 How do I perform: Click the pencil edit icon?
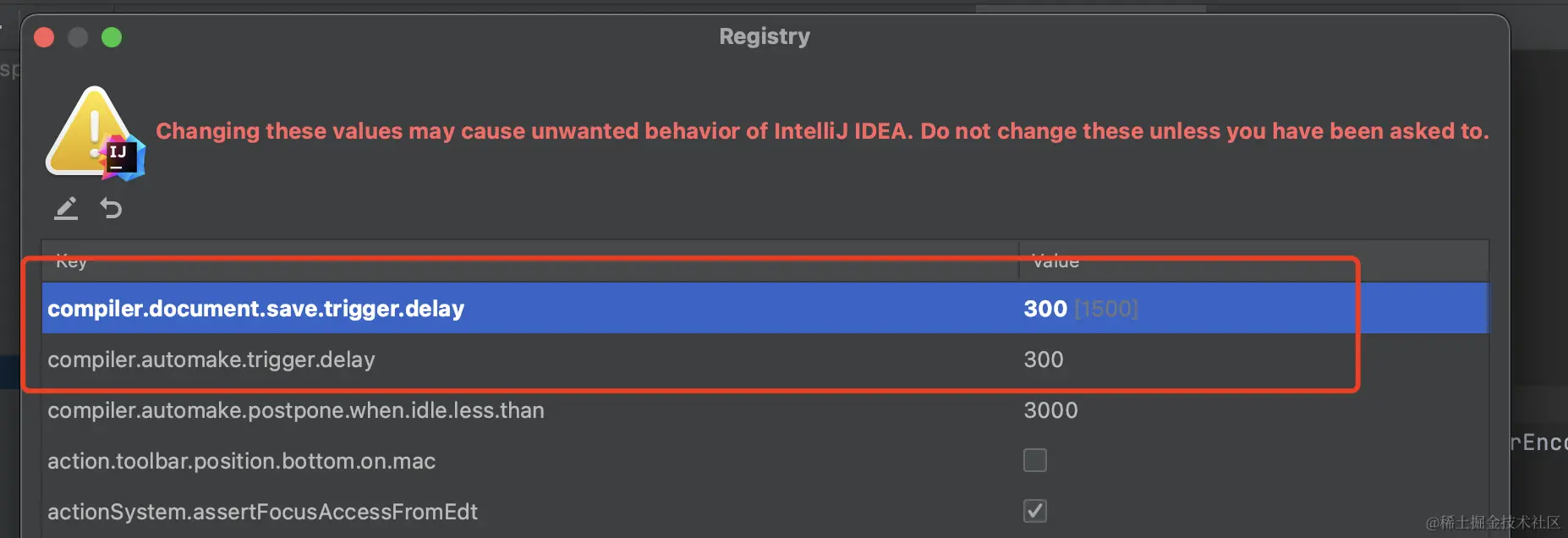[x=66, y=208]
